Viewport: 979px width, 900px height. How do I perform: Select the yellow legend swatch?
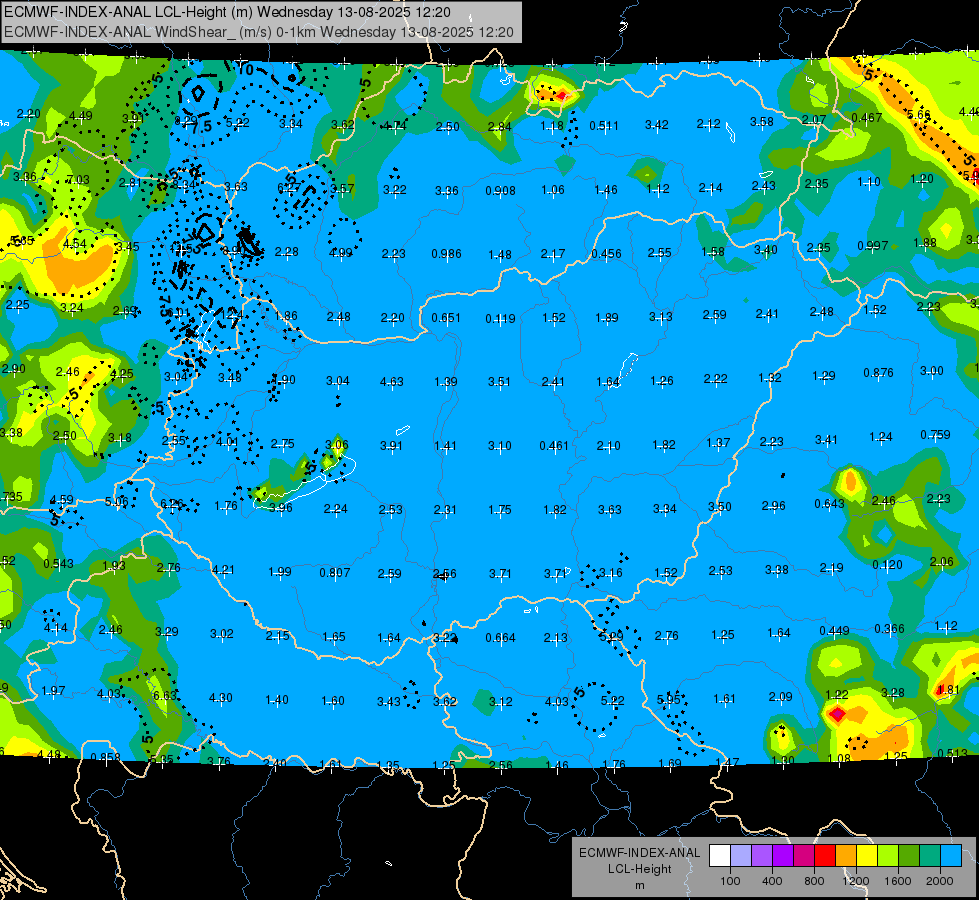[867, 855]
